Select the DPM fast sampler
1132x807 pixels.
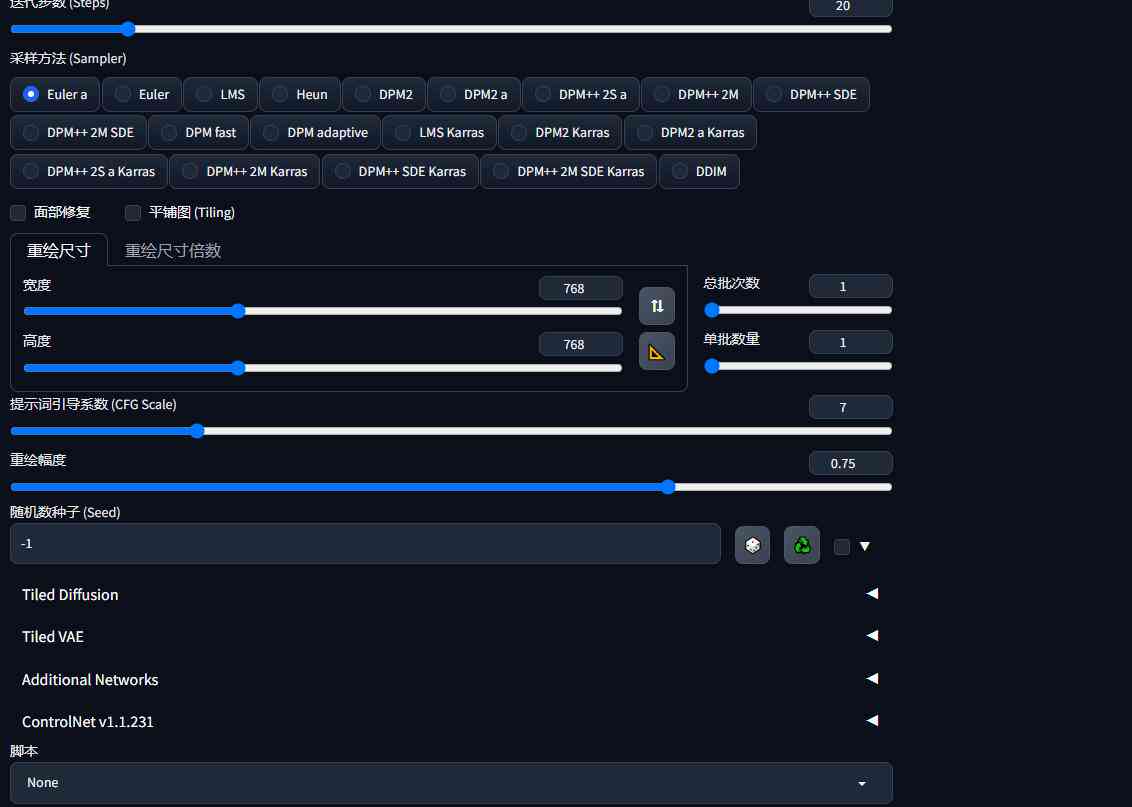tap(199, 133)
